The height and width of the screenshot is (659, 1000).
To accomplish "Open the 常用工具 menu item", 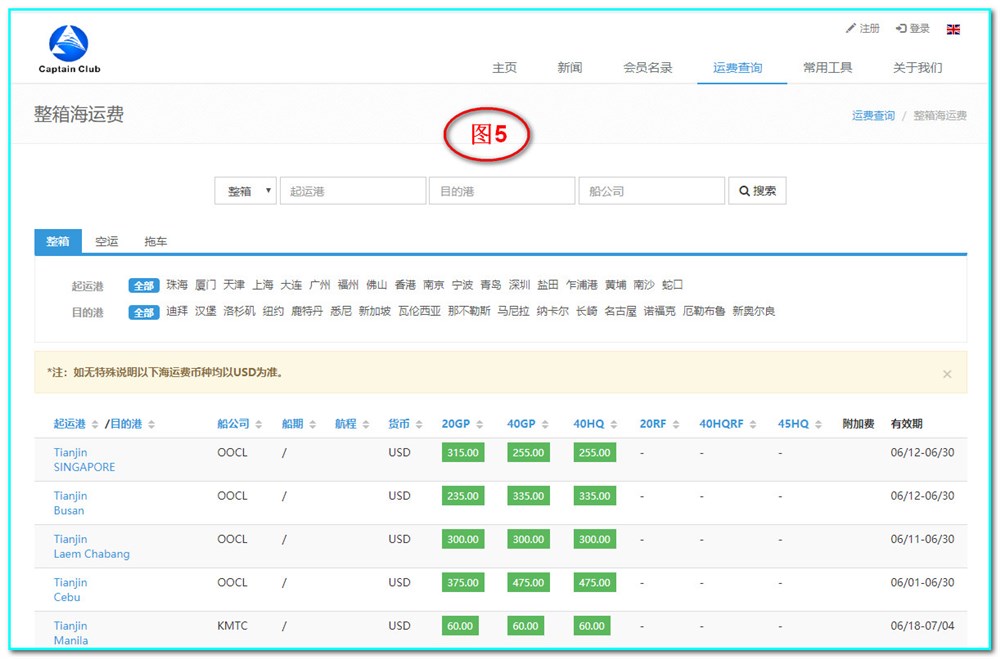I will (x=827, y=68).
